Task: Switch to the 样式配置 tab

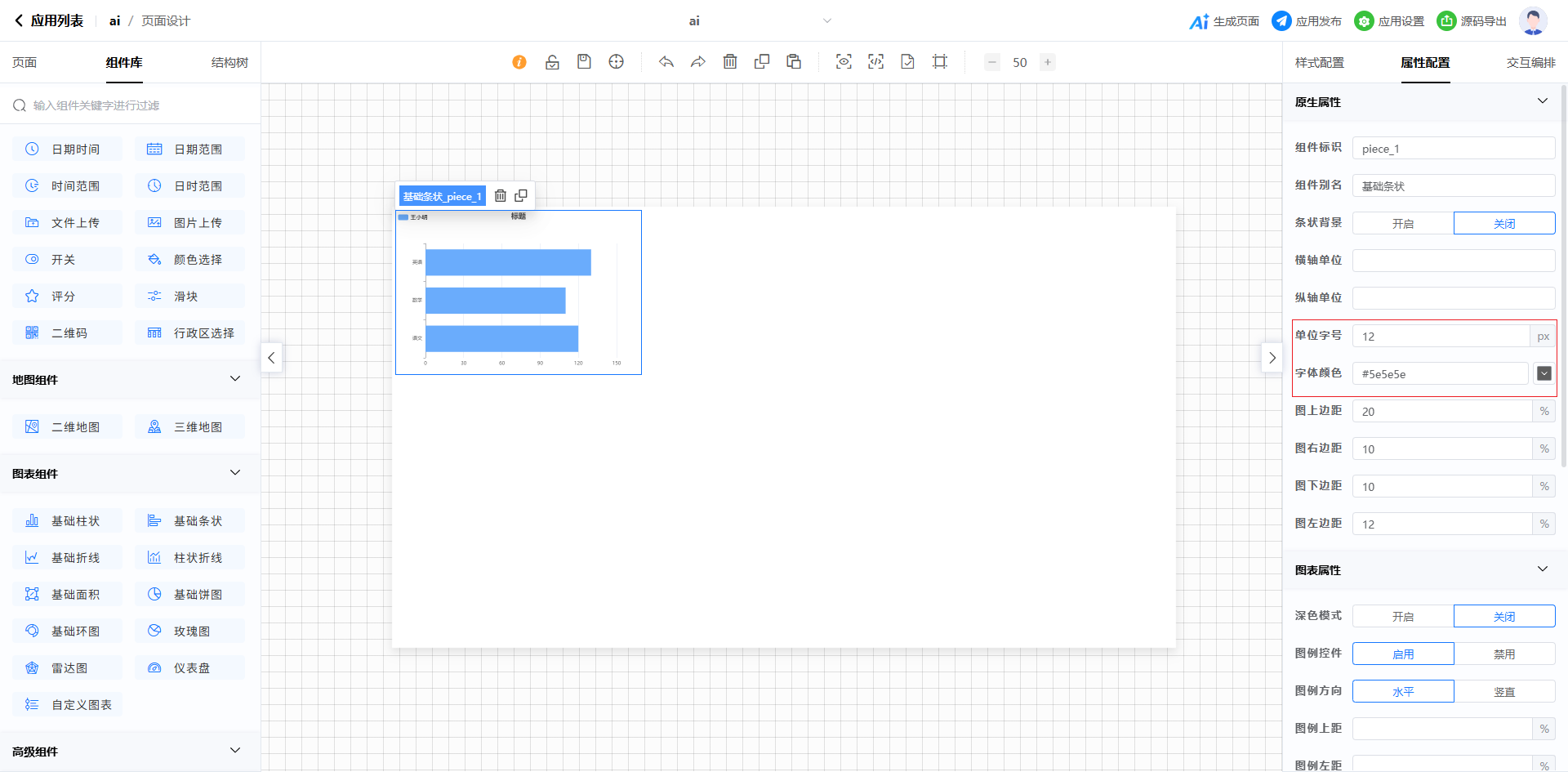Action: click(1319, 63)
